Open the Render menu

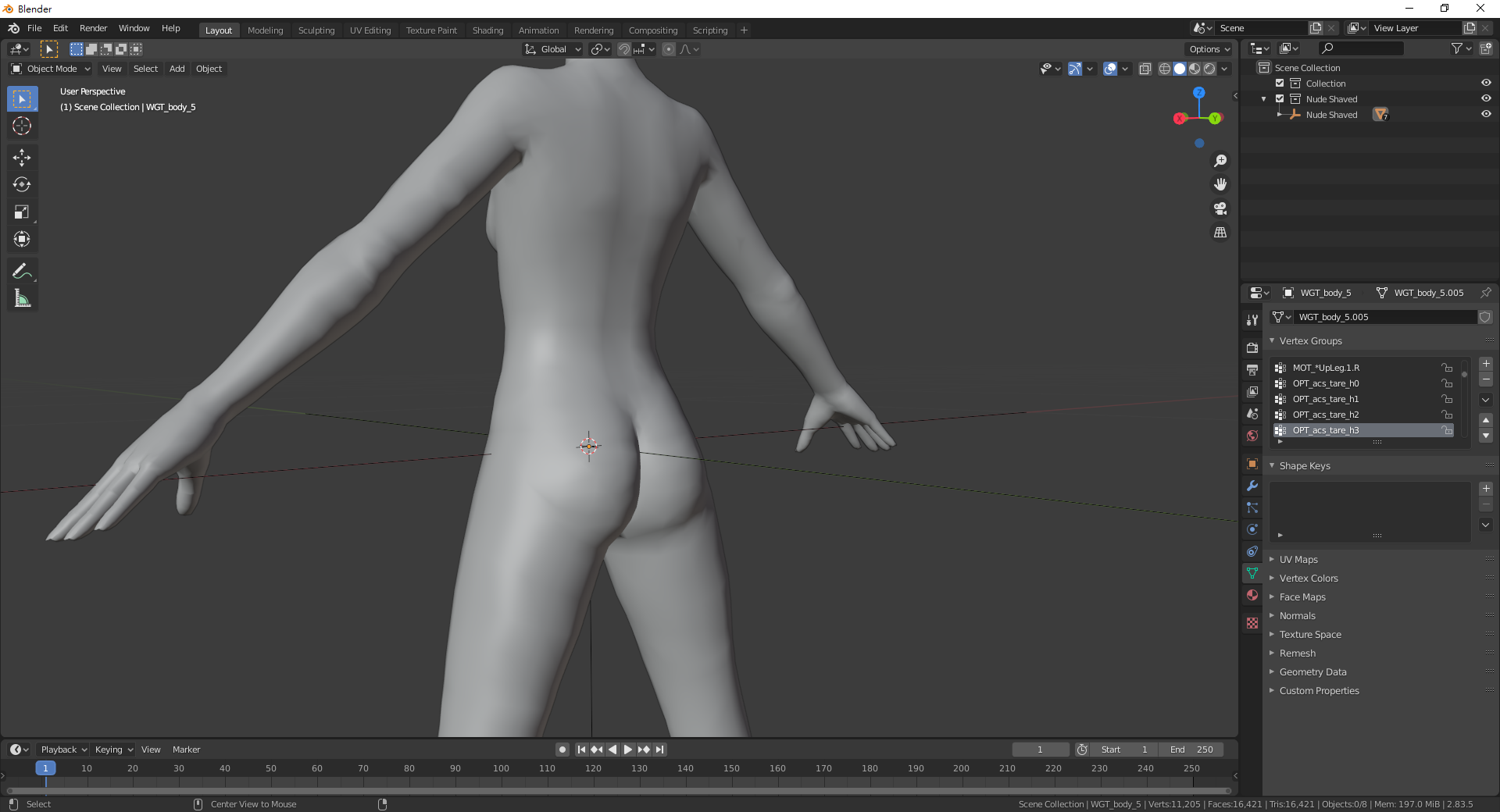93,28
